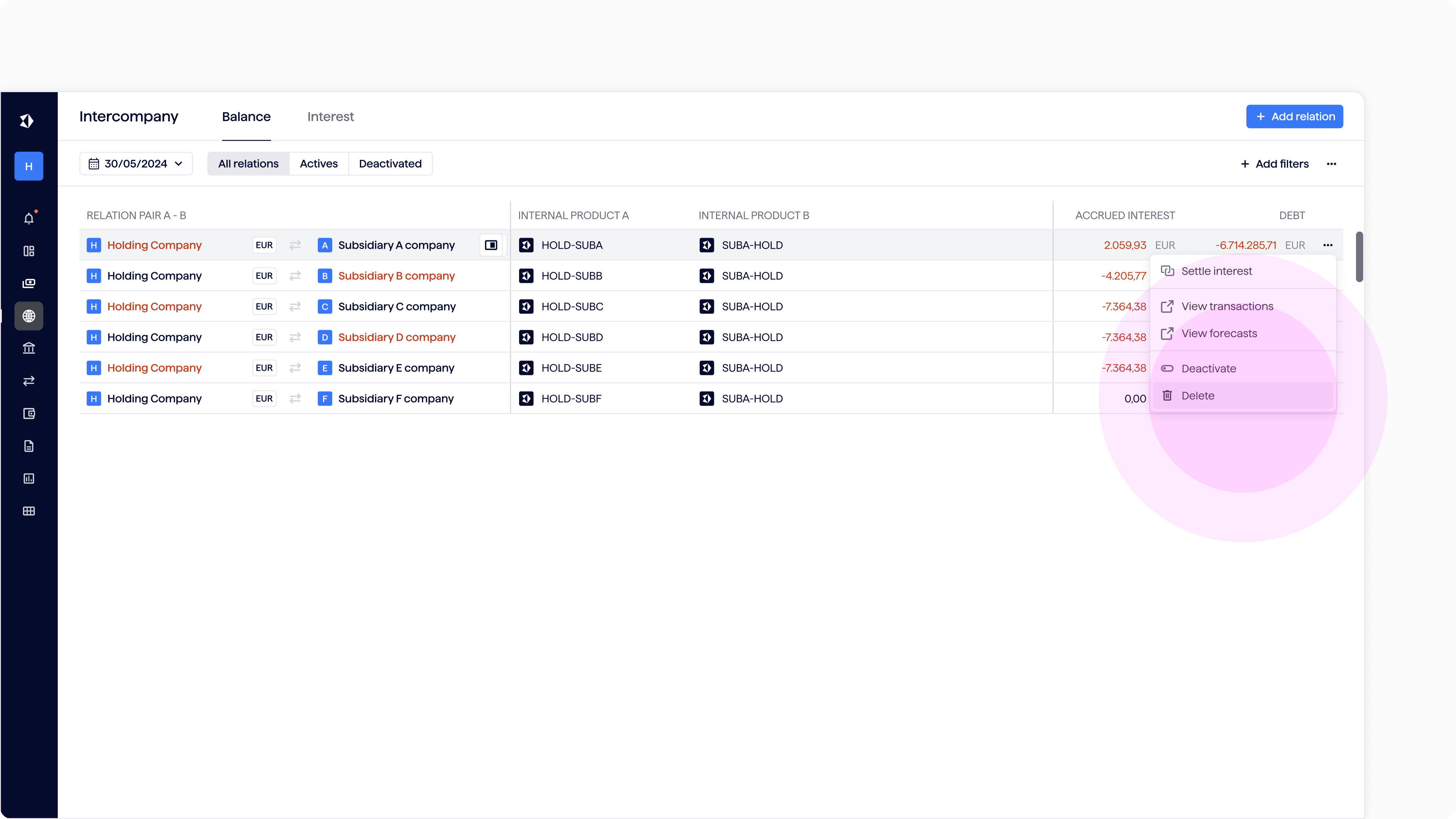The image size is (1456, 819).
Task: Open the bank building icon in sidebar
Action: [x=29, y=348]
